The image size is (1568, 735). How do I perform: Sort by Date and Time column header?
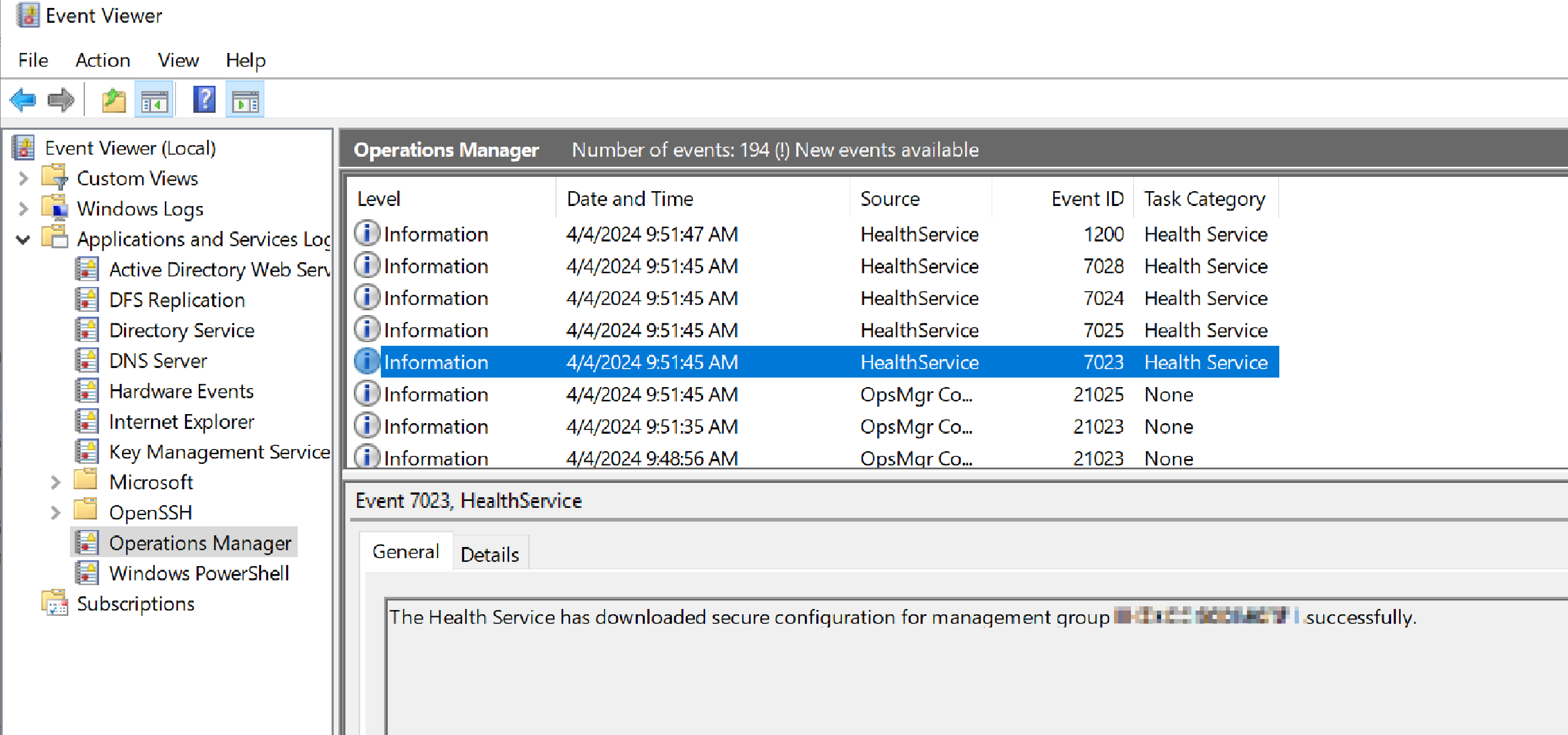pos(629,199)
